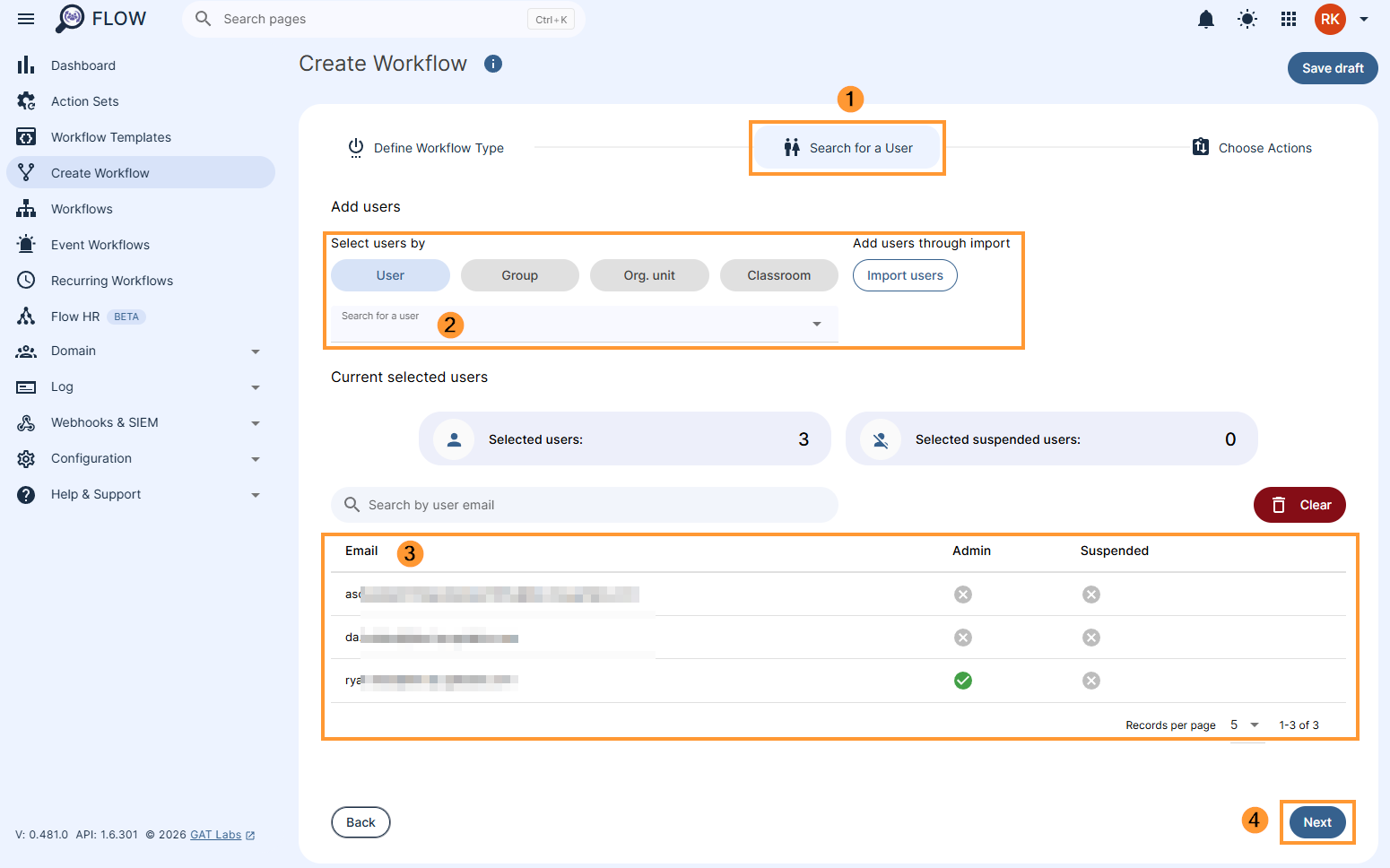The width and height of the screenshot is (1390, 868).
Task: Open the GAT Labs link
Action: coord(222,835)
